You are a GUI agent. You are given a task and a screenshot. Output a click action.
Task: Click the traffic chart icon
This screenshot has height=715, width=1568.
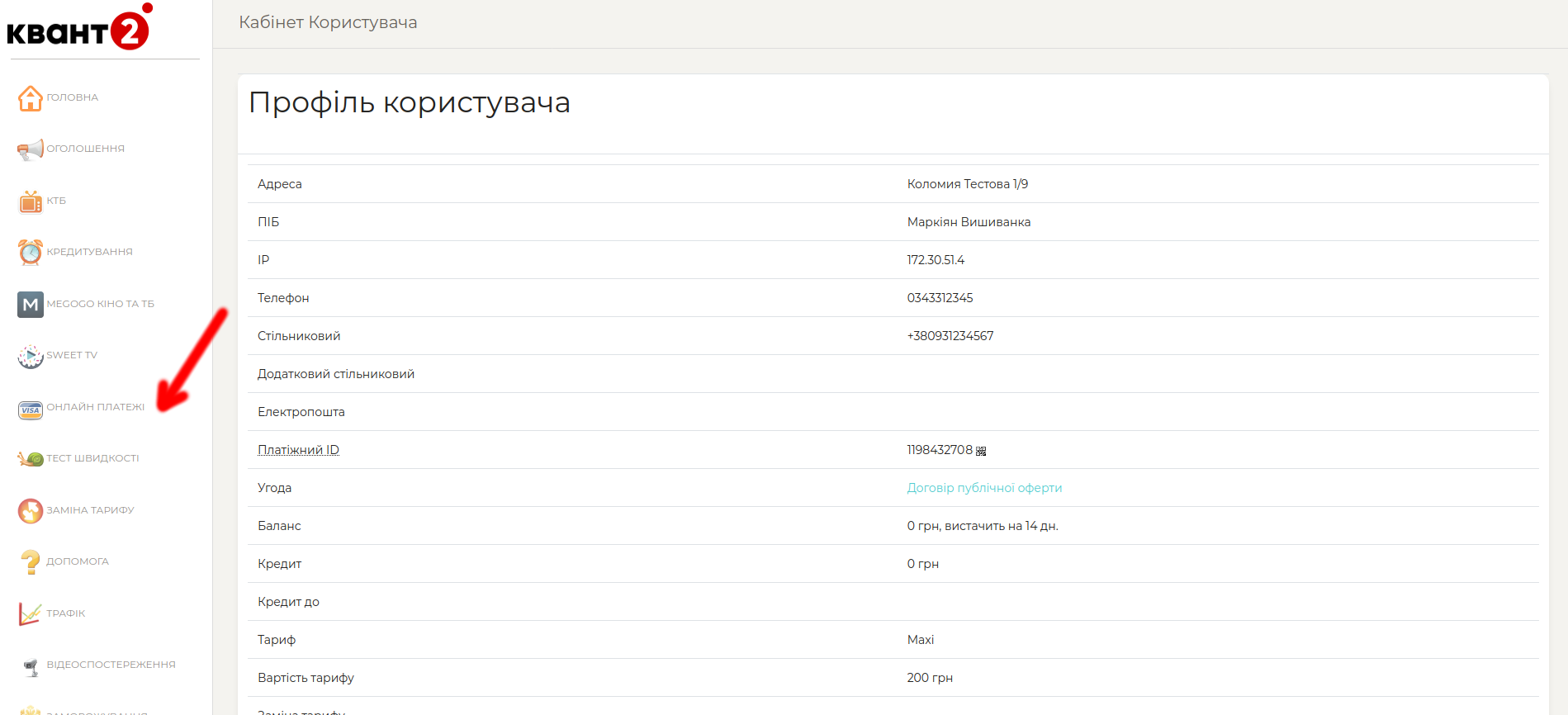31,614
